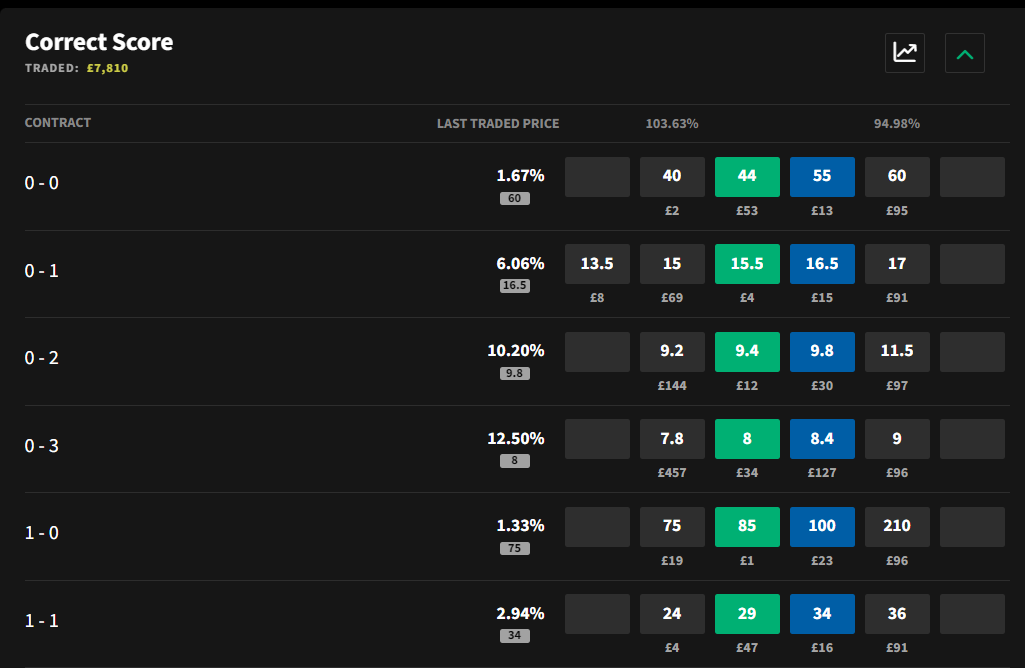Pick the 9.4 back price for 0-2
Viewport: 1025px width, 668px height.
[747, 352]
